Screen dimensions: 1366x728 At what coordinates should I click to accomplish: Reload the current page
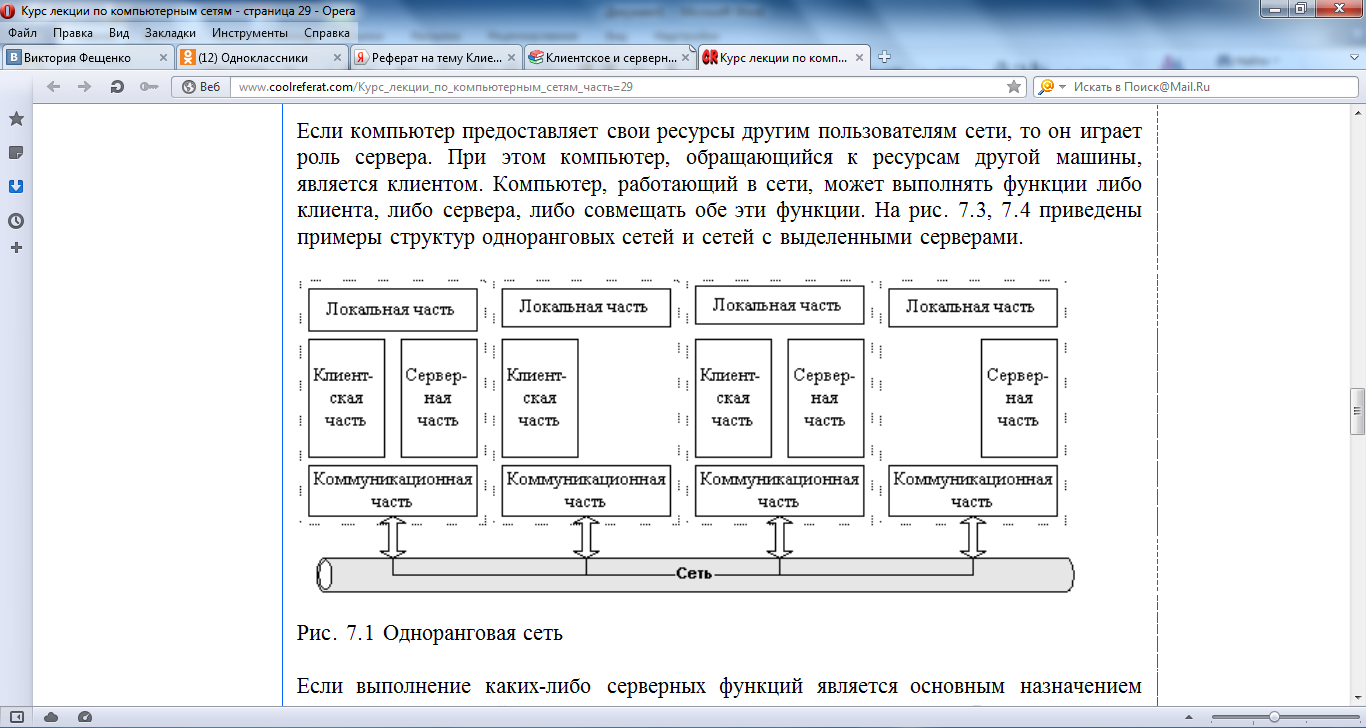[117, 87]
